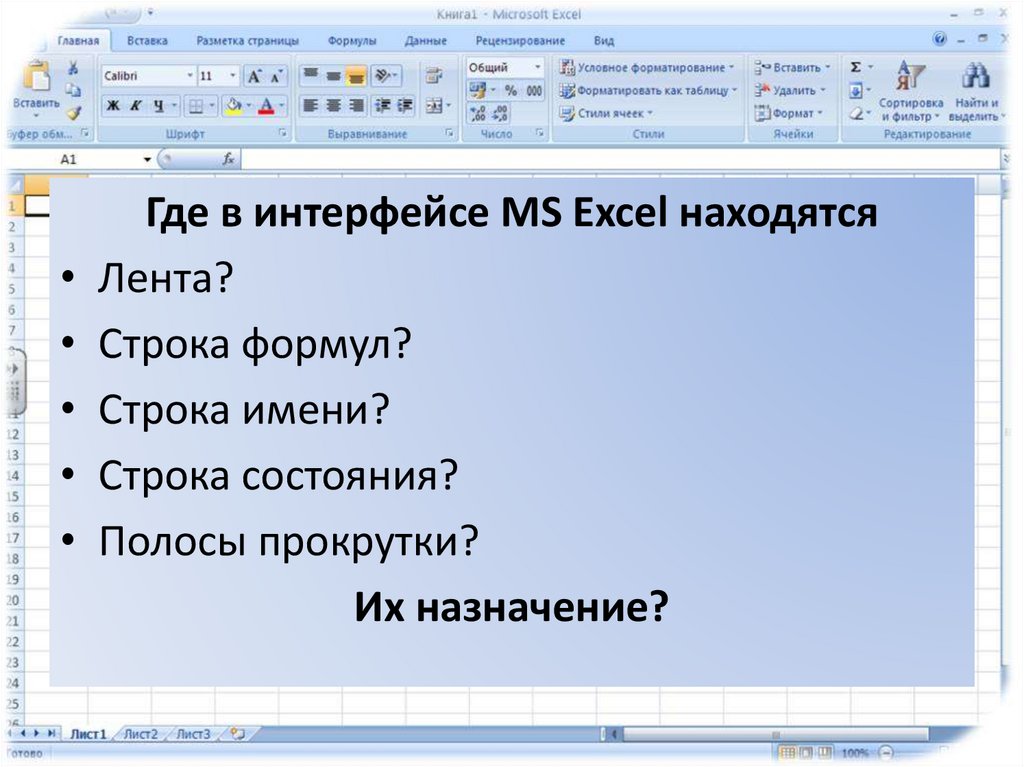
Task: Click the text orientation icon
Action: pos(383,76)
